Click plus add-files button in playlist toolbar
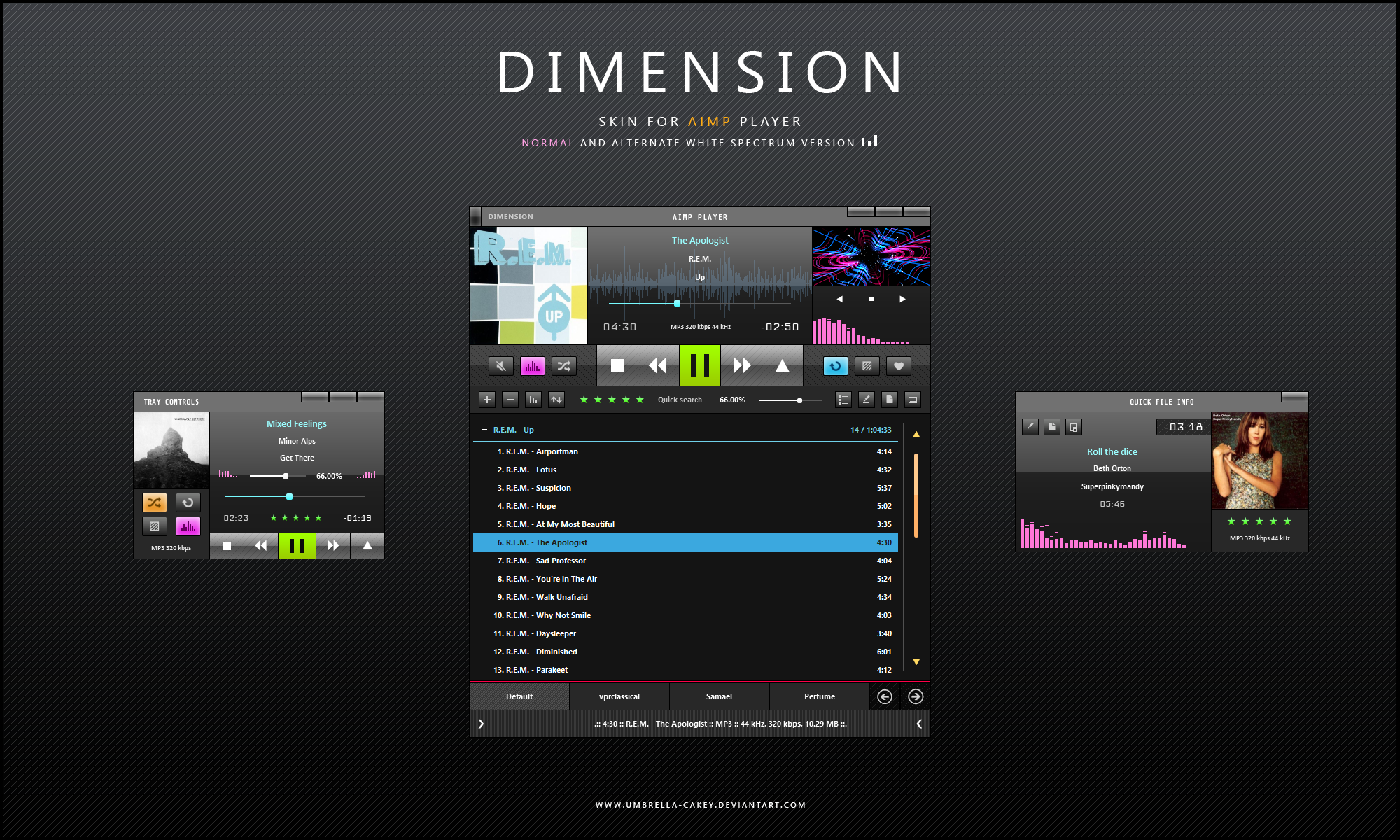 tap(487, 400)
